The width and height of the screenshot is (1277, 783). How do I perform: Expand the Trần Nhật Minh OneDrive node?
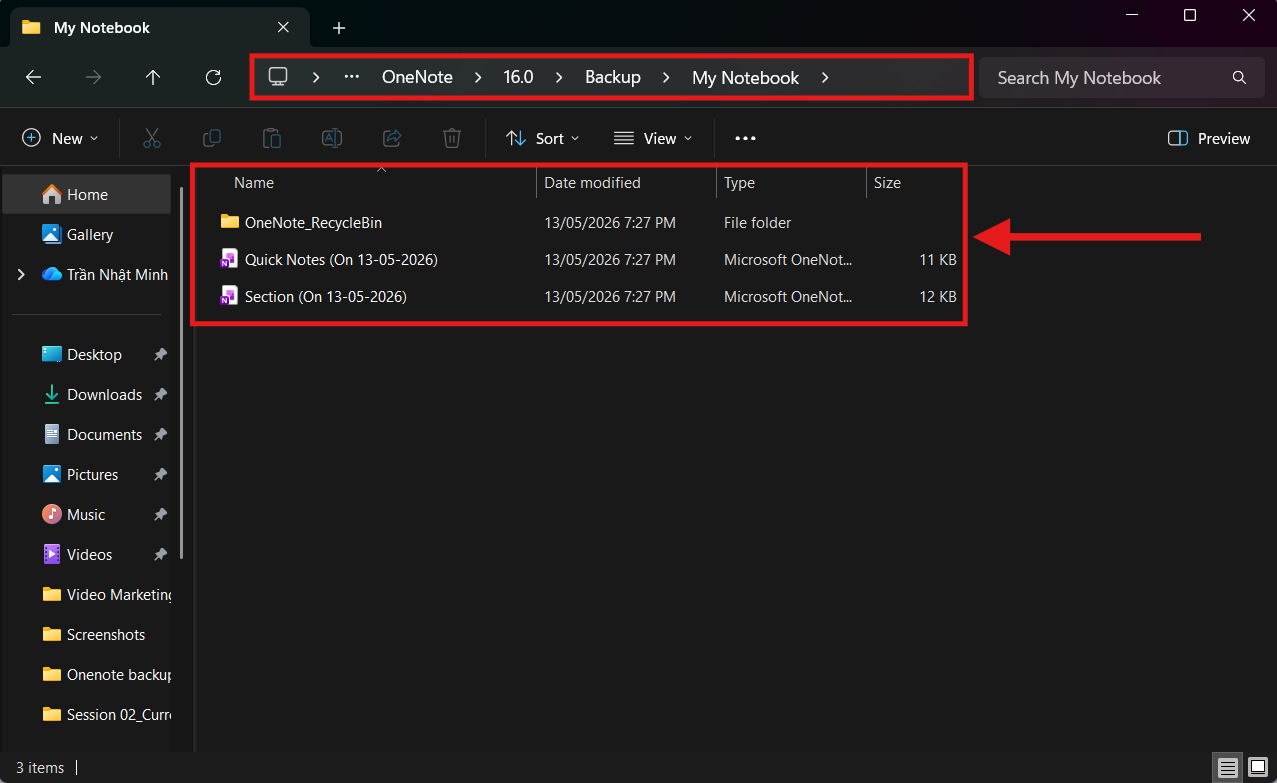21,274
